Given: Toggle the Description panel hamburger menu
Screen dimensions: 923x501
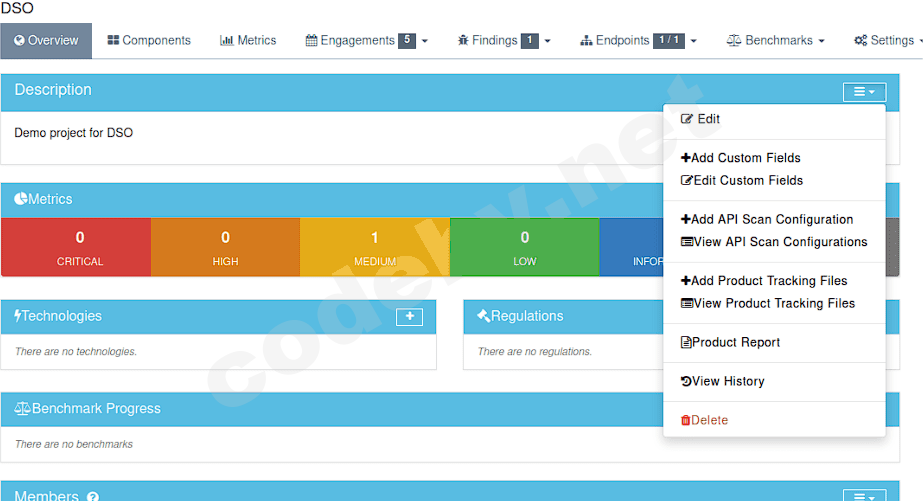Looking at the screenshot, I should click(x=864, y=92).
